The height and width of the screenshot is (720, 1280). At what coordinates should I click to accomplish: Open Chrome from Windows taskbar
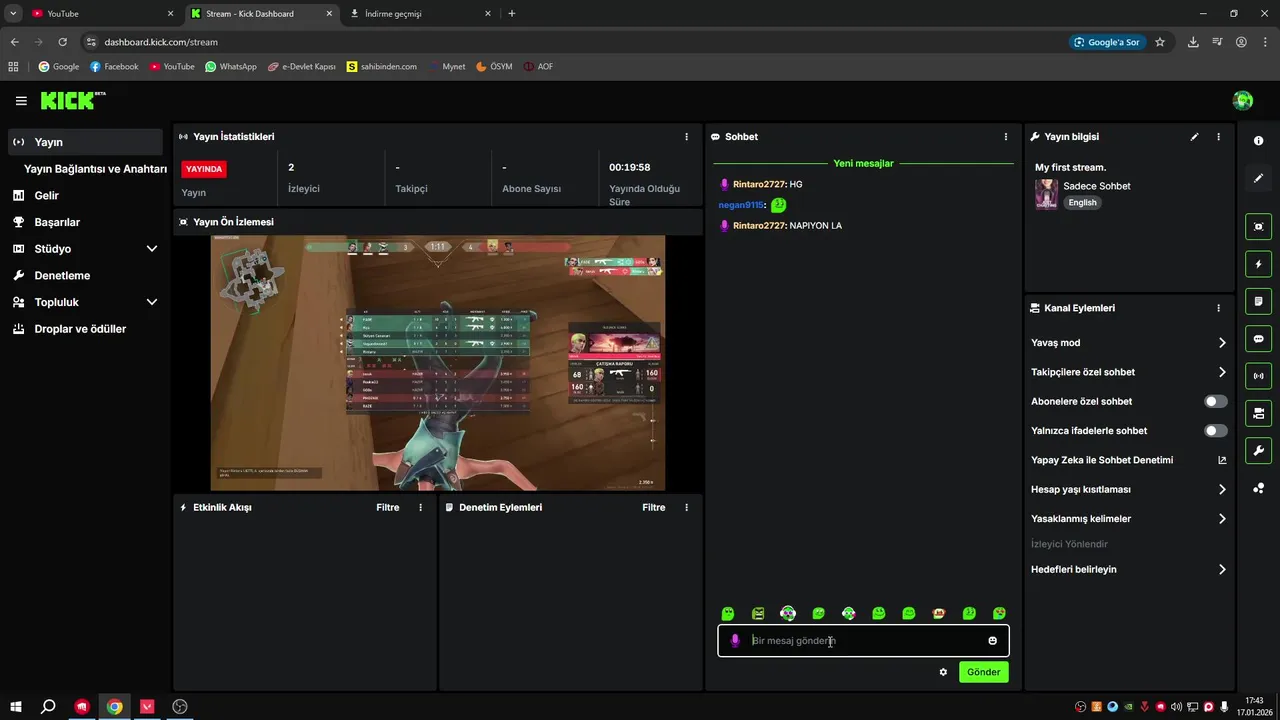click(x=115, y=706)
